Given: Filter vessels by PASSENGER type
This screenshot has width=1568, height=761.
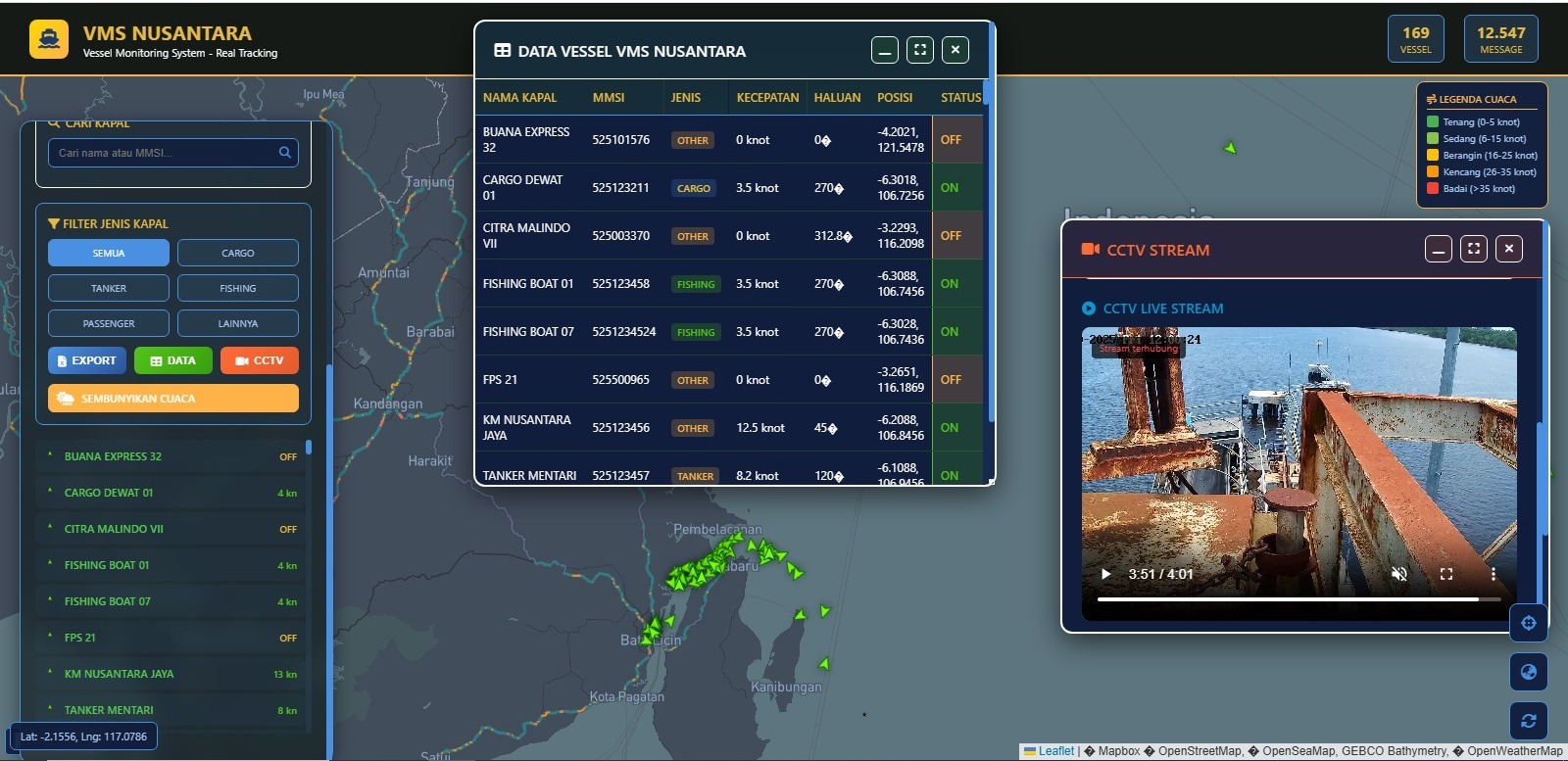Looking at the screenshot, I should pyautogui.click(x=109, y=323).
